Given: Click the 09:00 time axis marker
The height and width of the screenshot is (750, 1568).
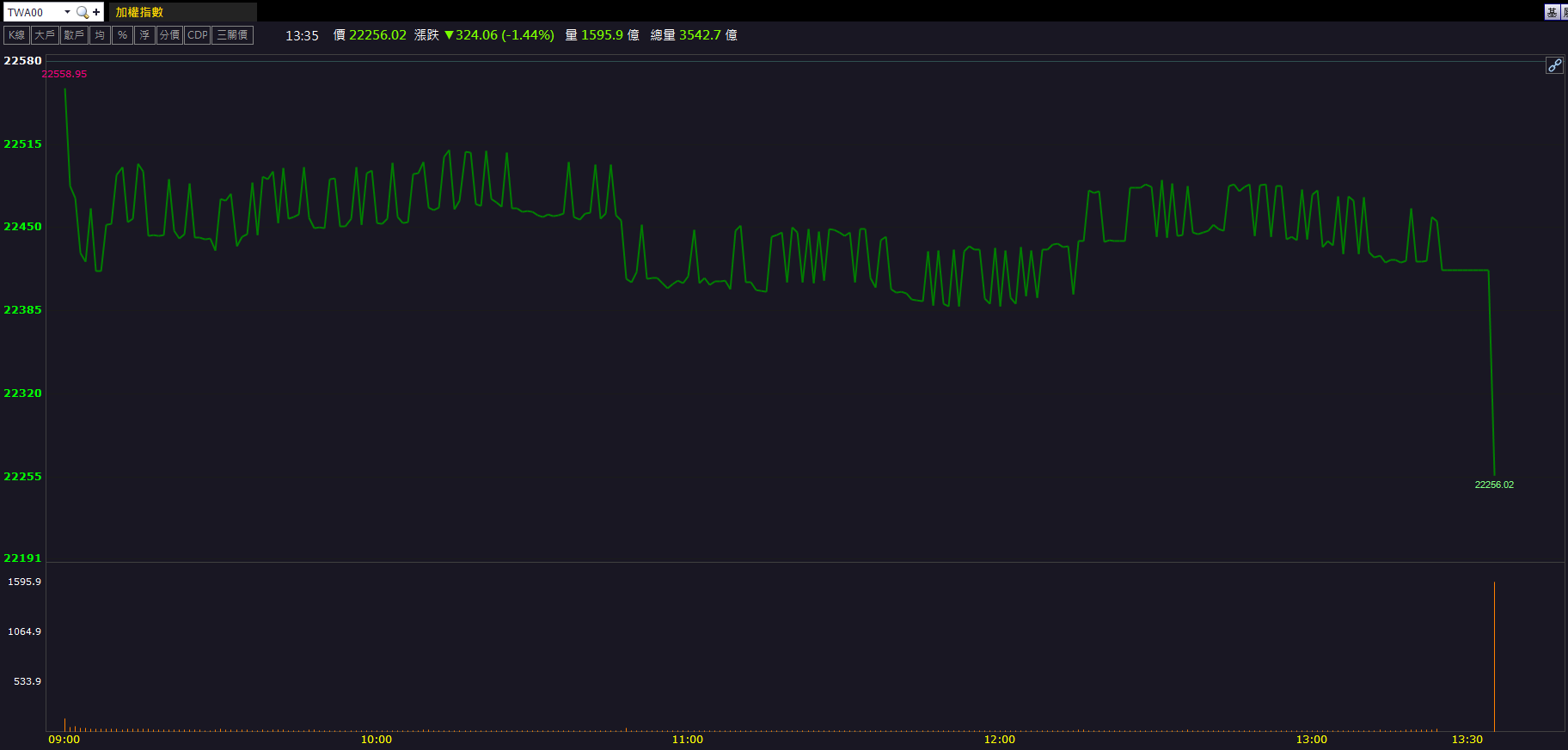Looking at the screenshot, I should [x=64, y=740].
